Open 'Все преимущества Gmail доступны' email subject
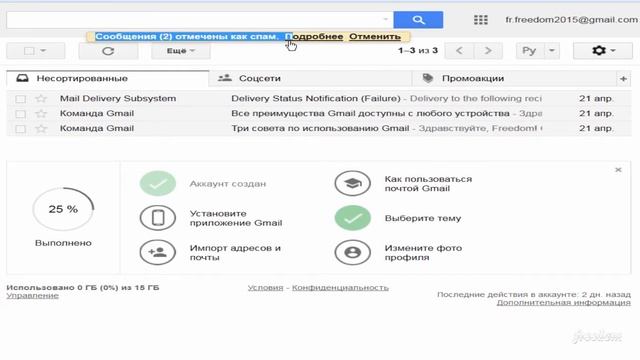This screenshot has width=640, height=360. click(x=370, y=113)
